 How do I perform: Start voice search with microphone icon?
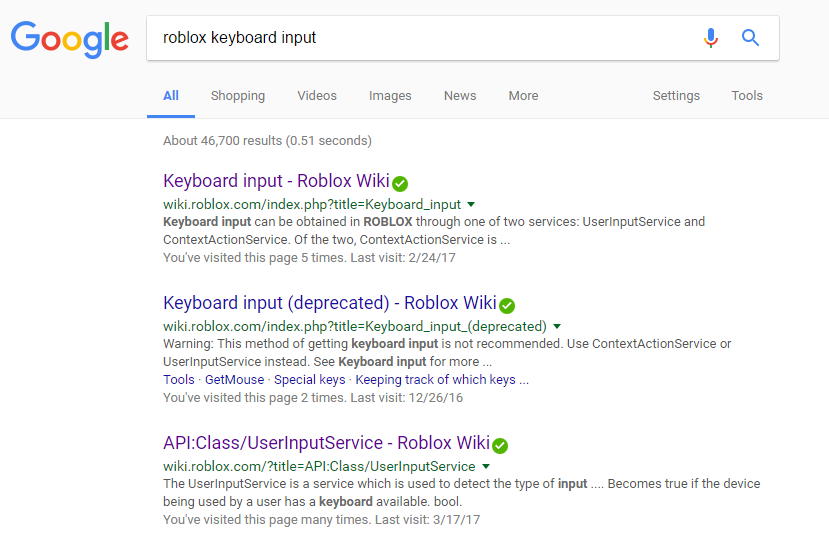[711, 38]
